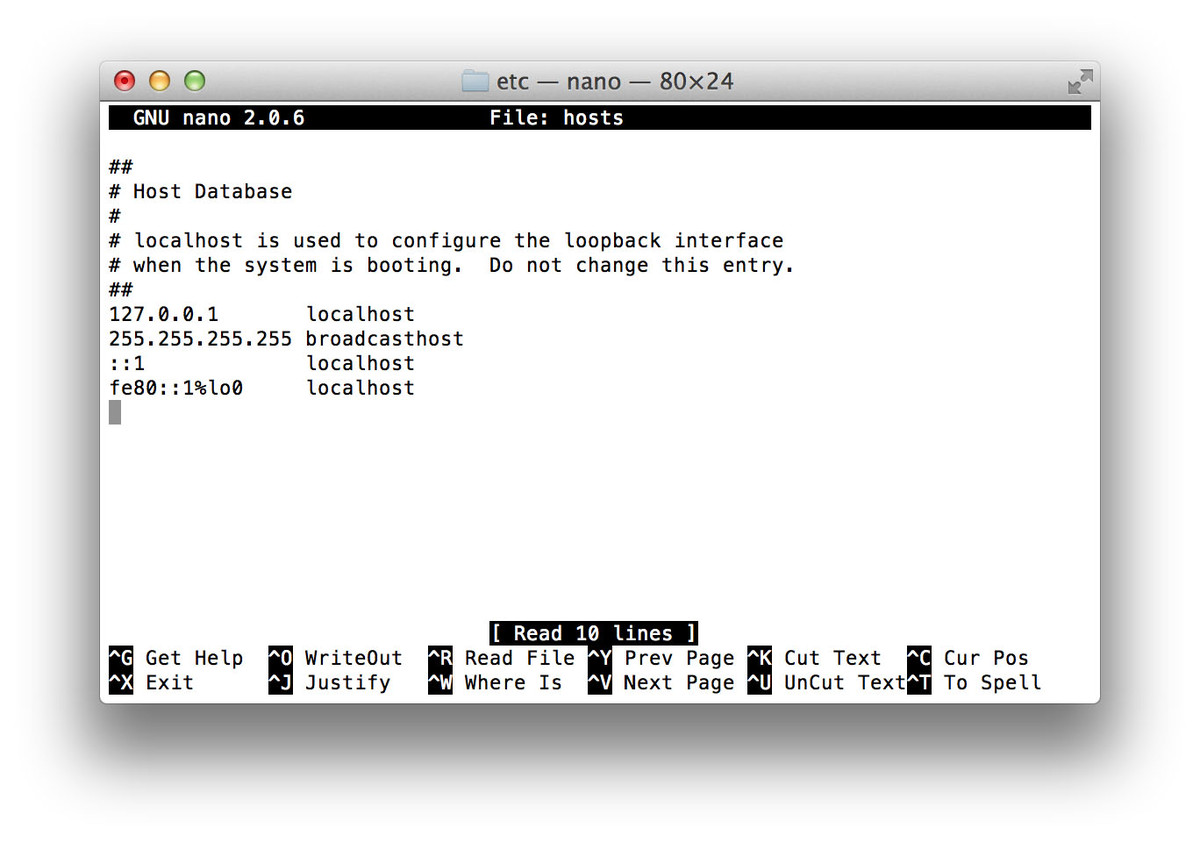Click the folder icon next to etc title

[475, 81]
